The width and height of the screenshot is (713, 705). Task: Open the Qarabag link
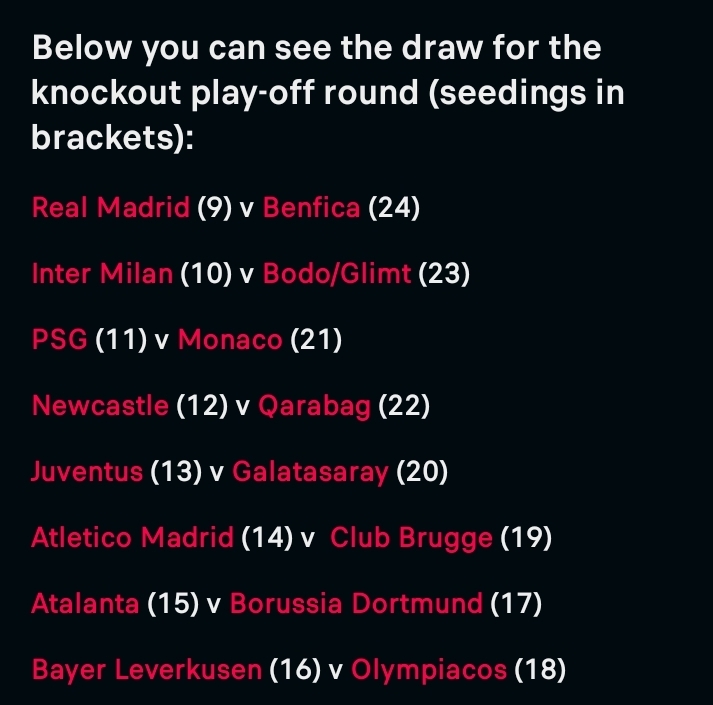(315, 406)
